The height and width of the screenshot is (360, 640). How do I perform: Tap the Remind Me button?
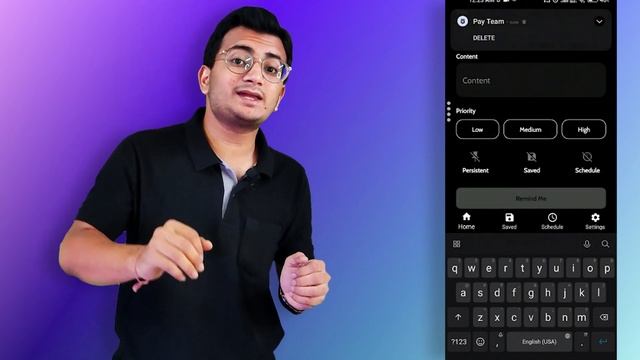pyautogui.click(x=531, y=198)
